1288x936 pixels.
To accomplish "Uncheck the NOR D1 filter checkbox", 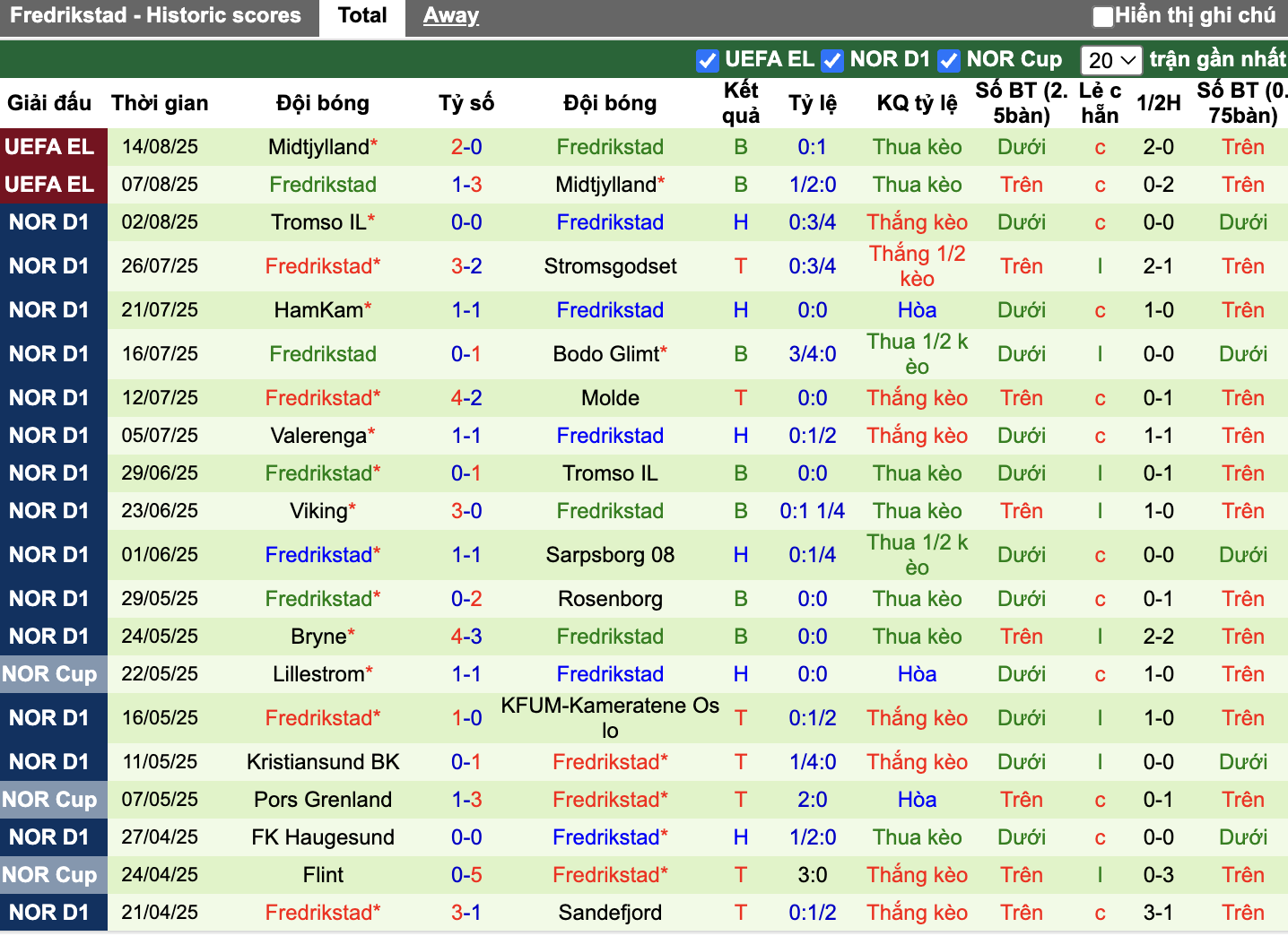I will click(832, 60).
